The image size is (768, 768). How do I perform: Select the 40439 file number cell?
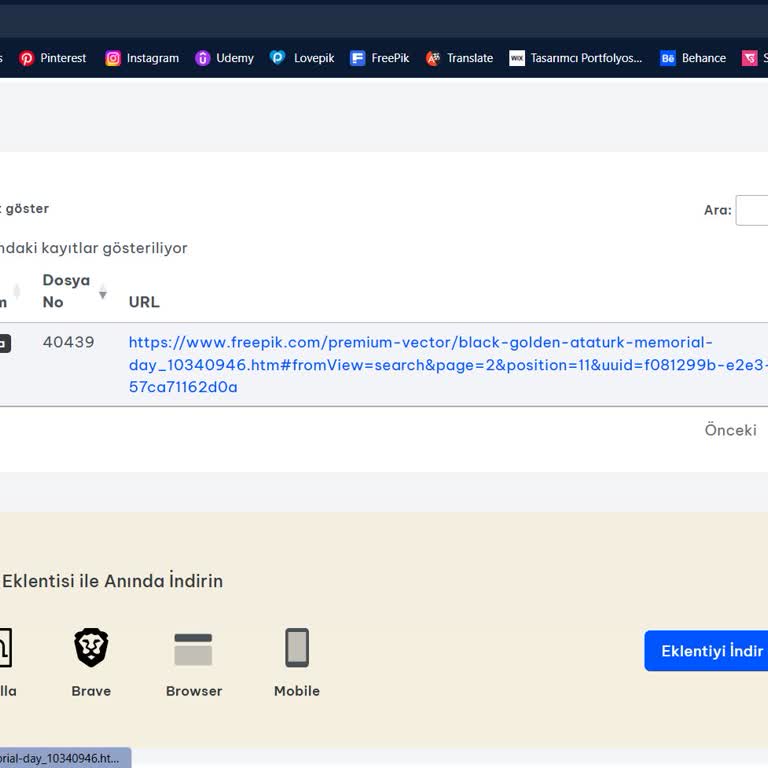click(x=68, y=342)
